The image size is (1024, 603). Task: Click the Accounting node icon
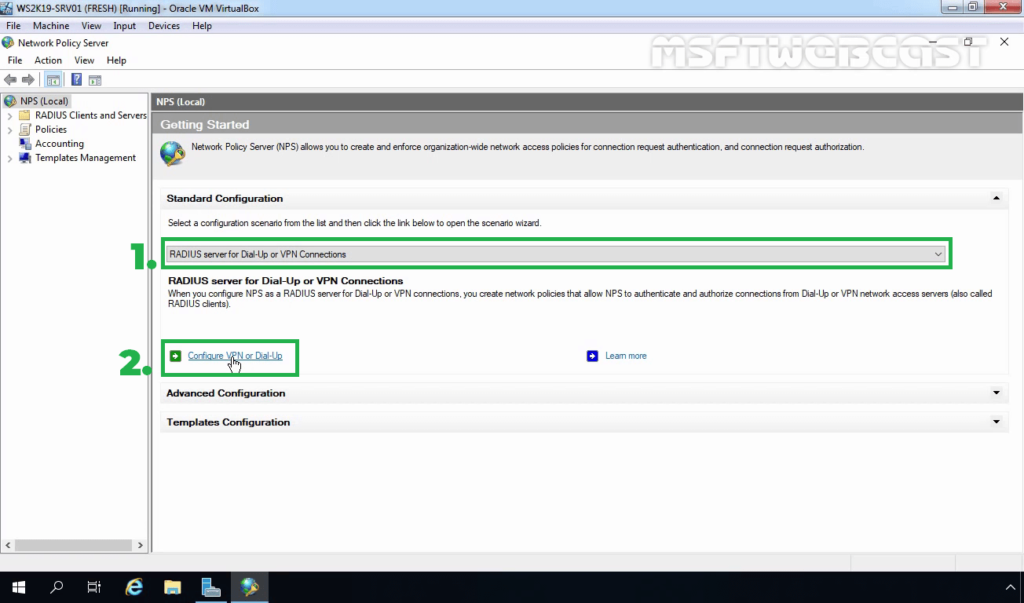pyautogui.click(x=25, y=144)
